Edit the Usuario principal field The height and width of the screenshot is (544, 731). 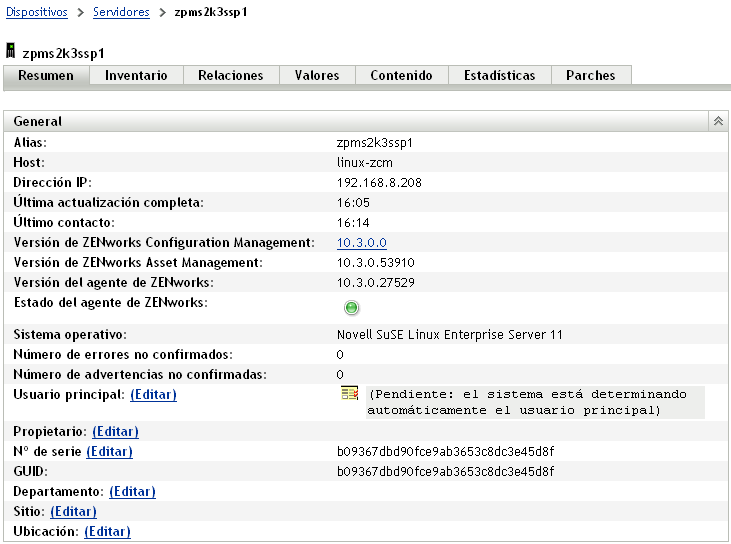[x=153, y=395]
